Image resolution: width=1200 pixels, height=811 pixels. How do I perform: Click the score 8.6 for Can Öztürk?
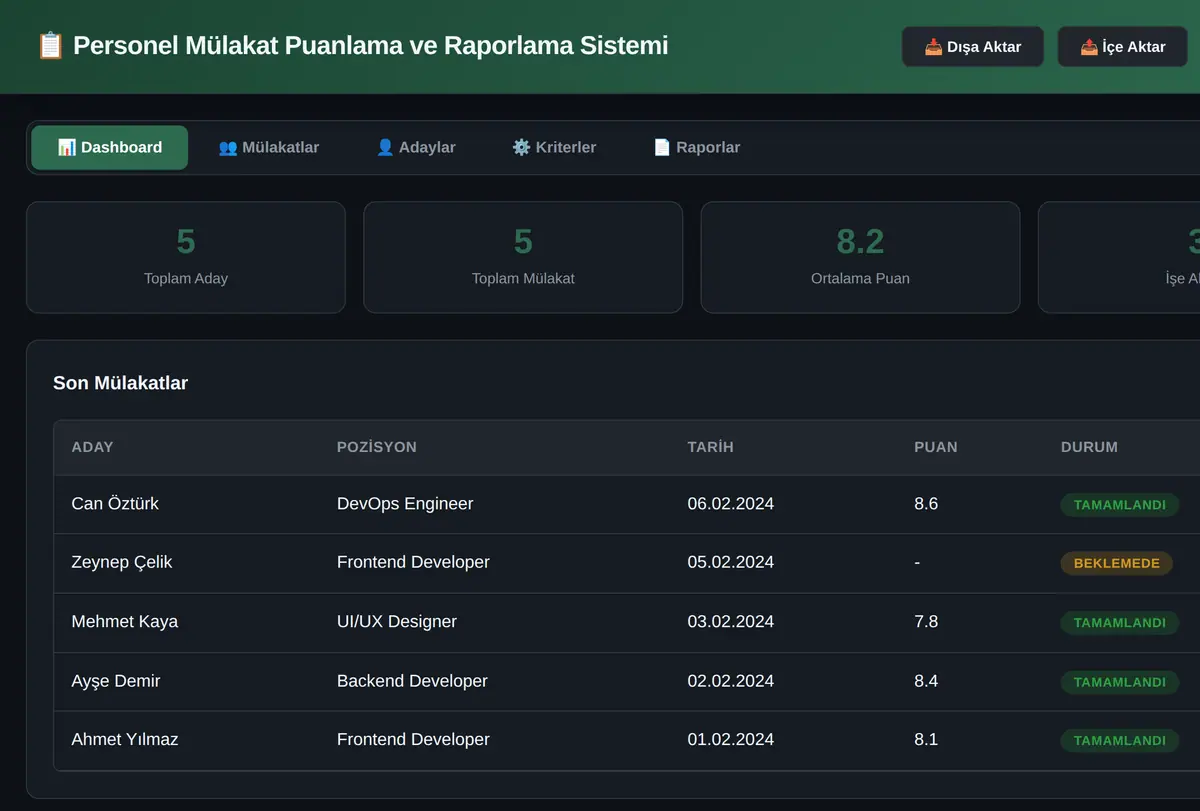click(x=926, y=504)
